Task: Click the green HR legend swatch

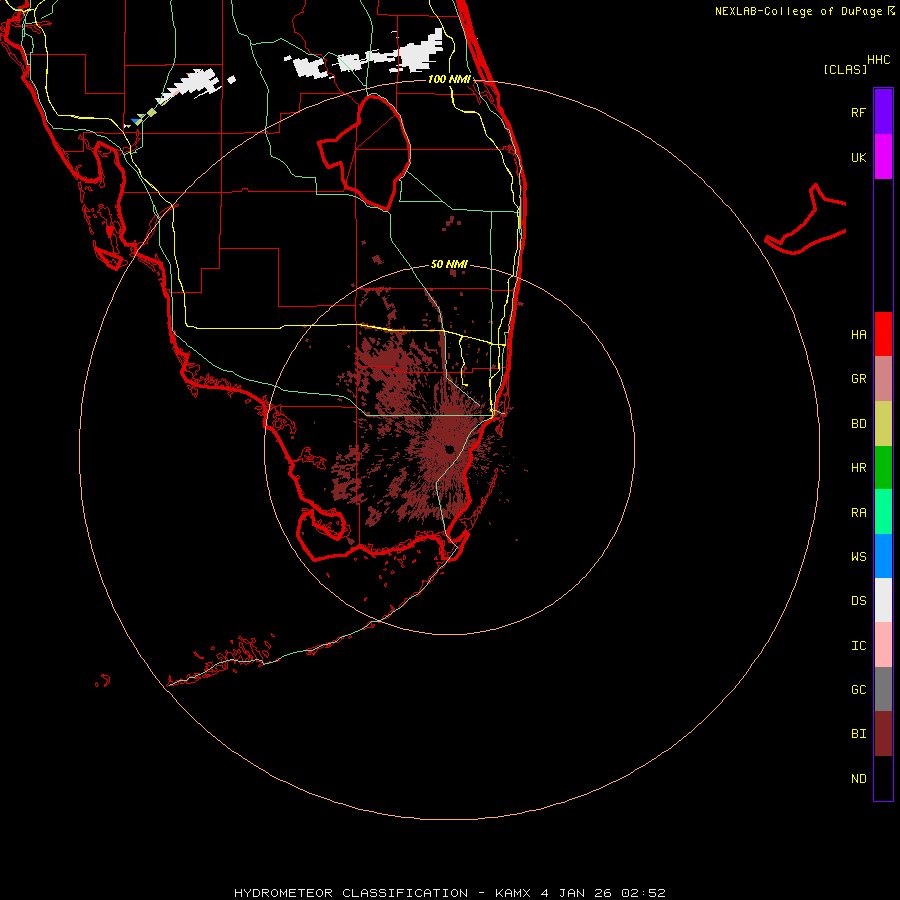Action: pos(883,467)
